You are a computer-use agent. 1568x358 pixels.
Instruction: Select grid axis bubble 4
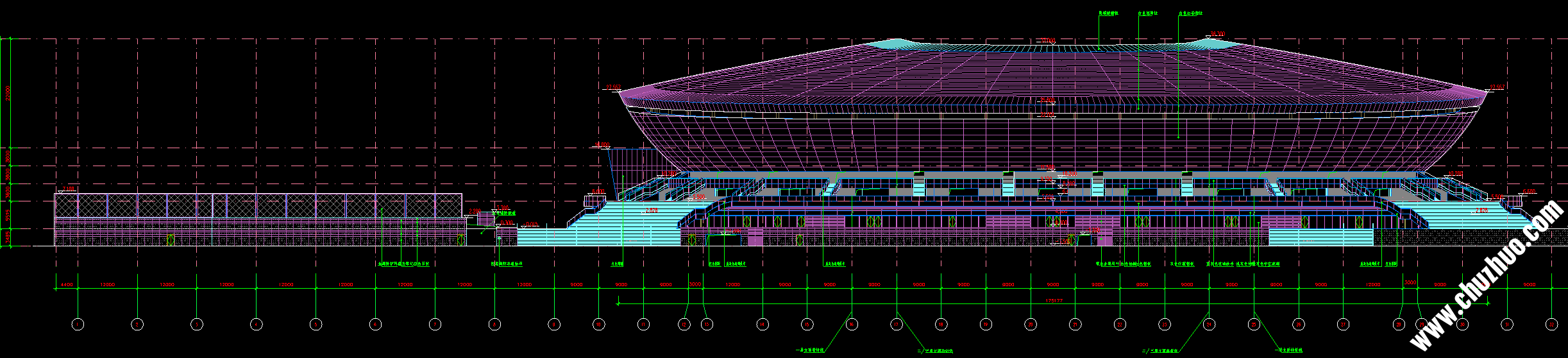tap(256, 325)
